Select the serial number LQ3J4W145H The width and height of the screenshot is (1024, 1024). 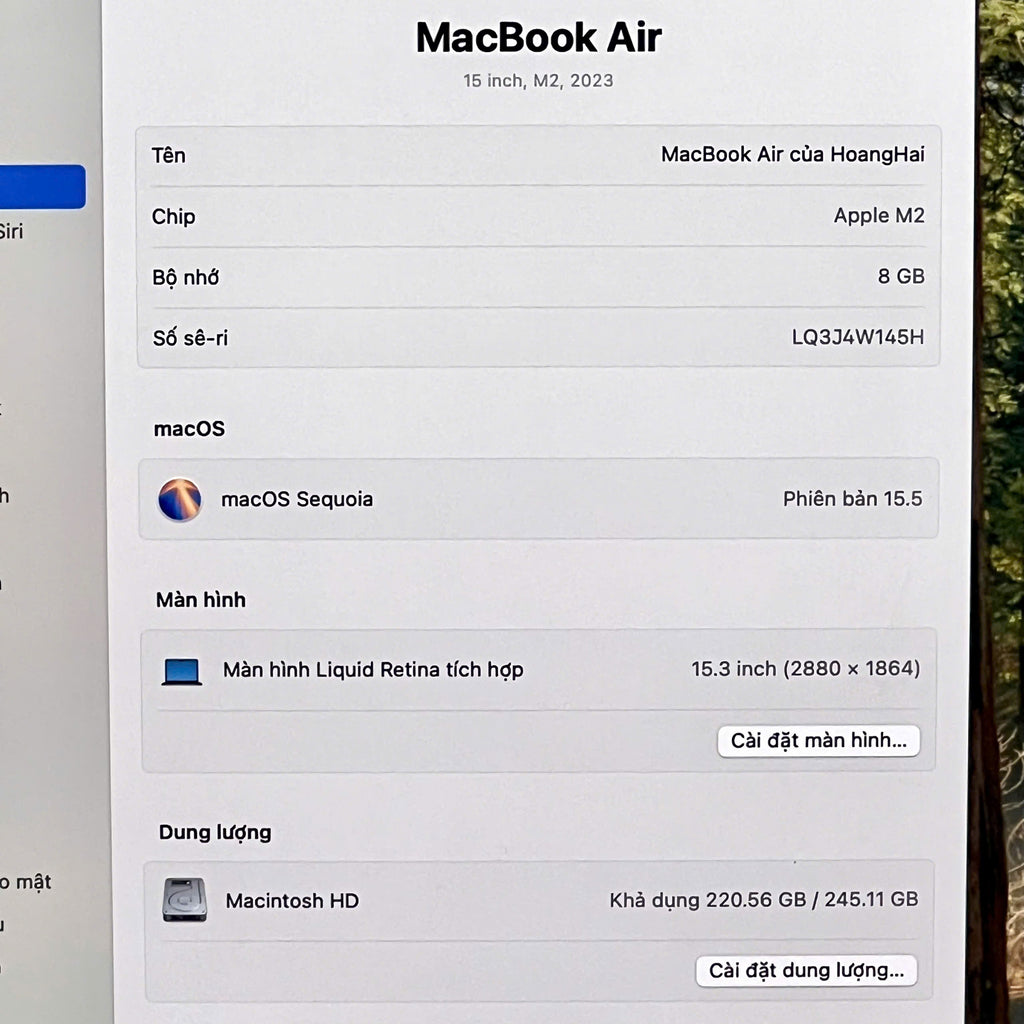click(857, 337)
